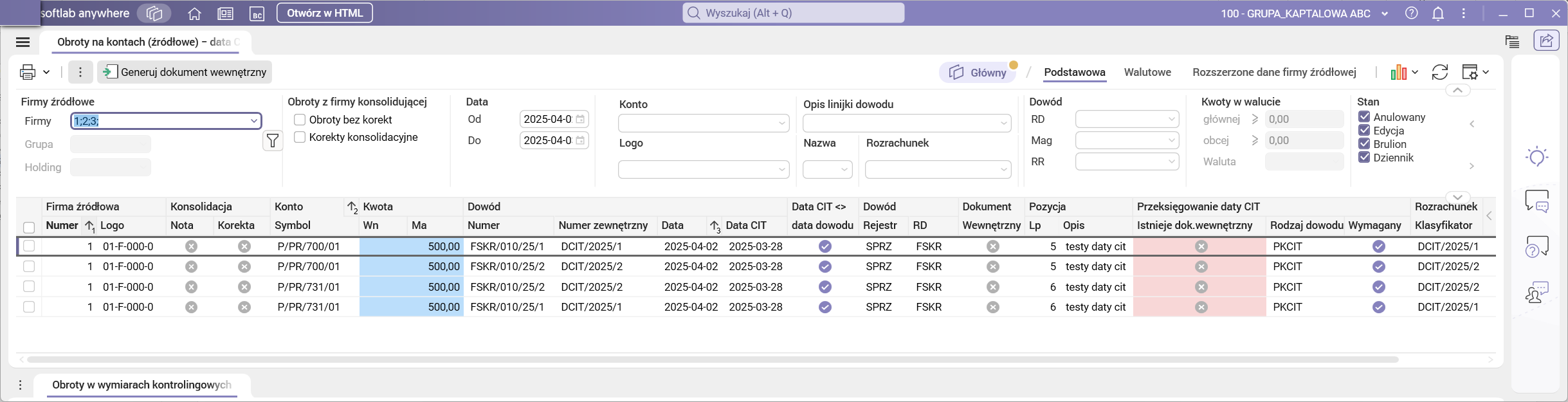Click the filter funnel icon
Screen dimensions: 1568x402
click(x=273, y=140)
